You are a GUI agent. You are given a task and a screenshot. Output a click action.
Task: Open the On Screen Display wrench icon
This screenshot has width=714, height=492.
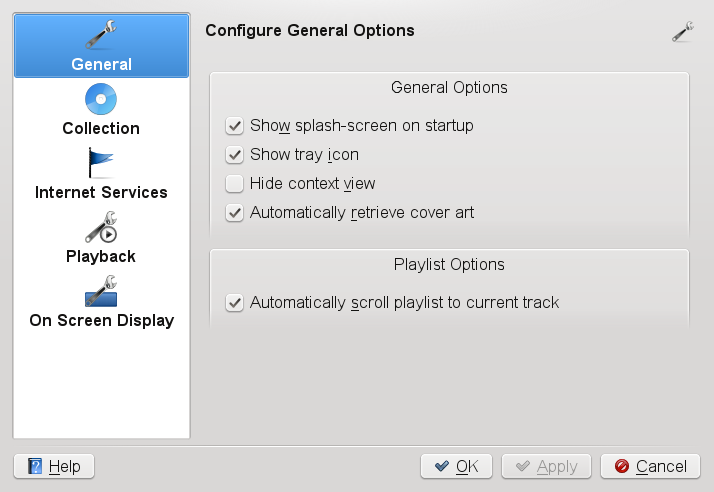click(x=101, y=291)
